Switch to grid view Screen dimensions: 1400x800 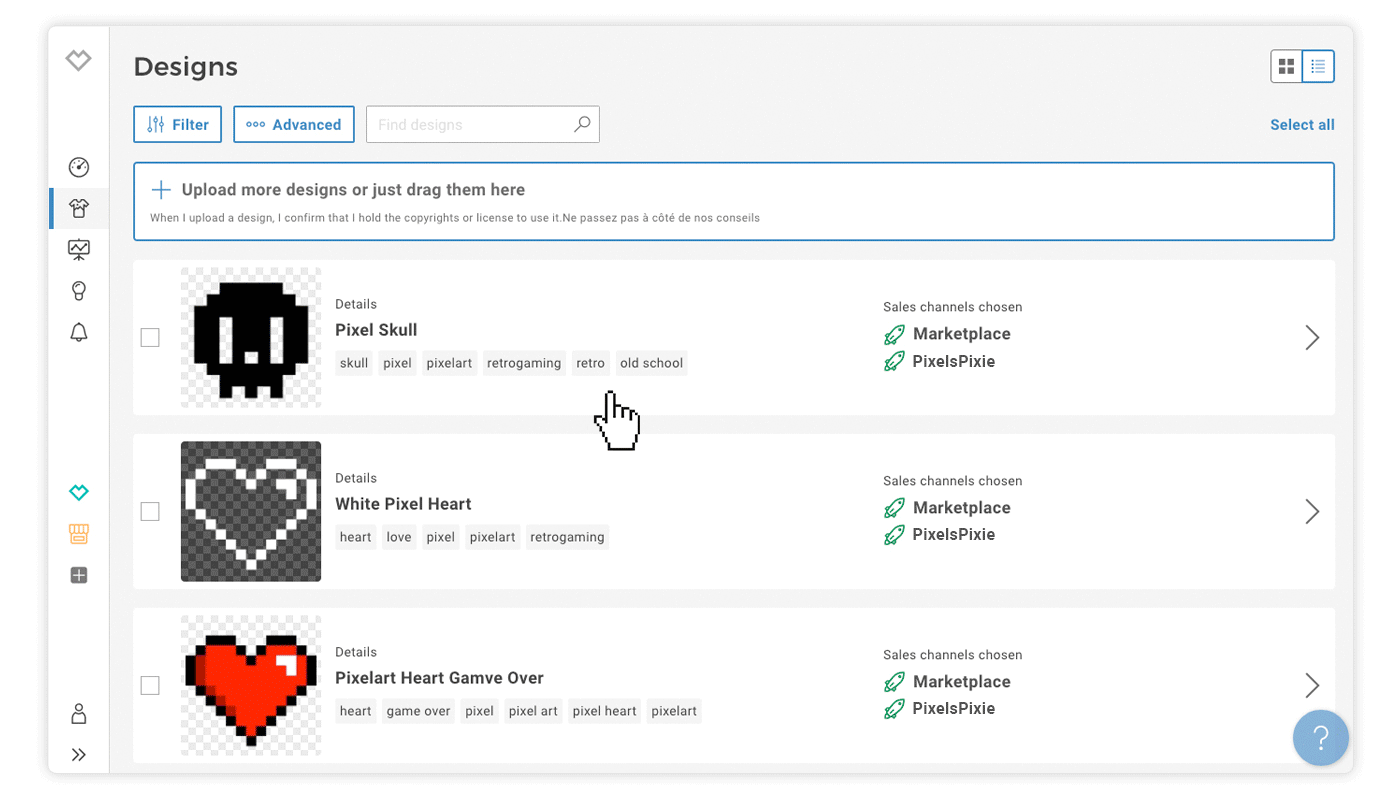coord(1287,66)
